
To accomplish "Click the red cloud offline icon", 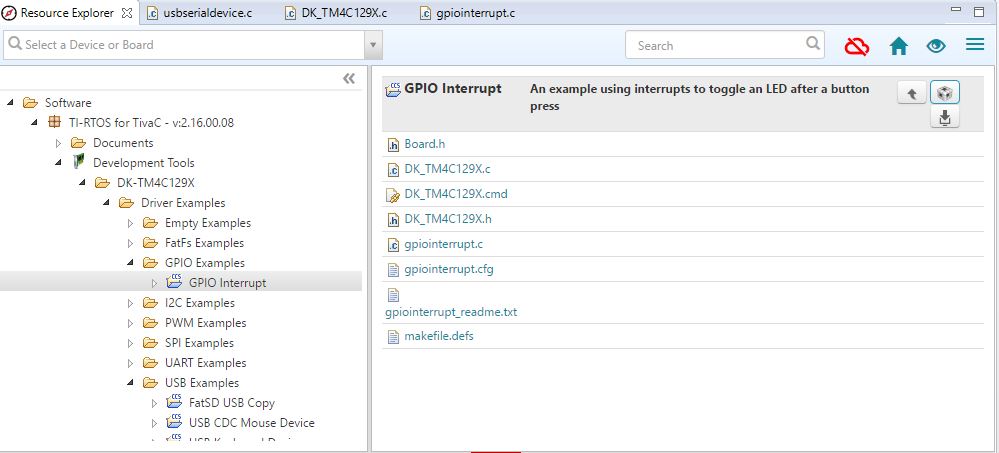I will click(857, 46).
